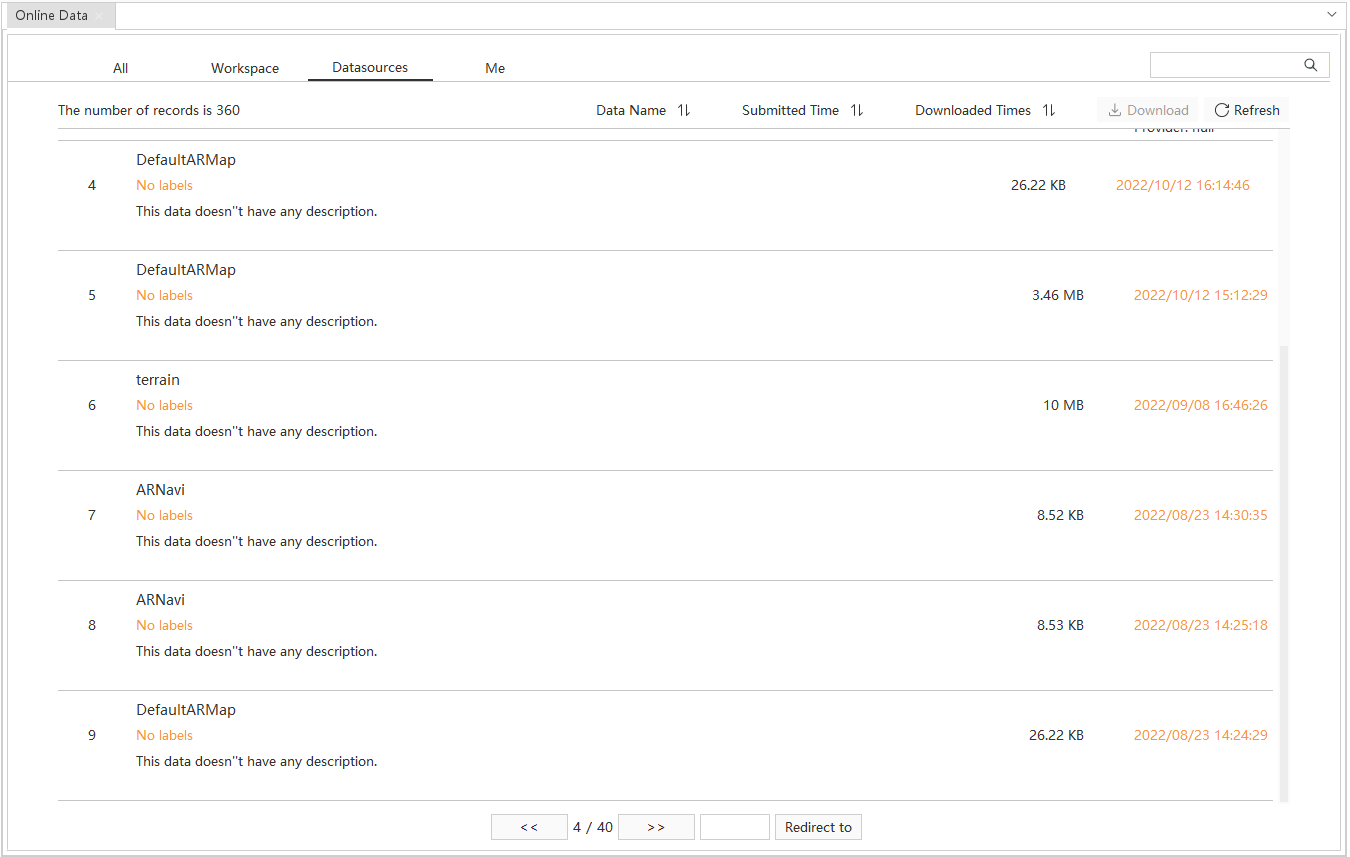Switch to the Me tab
This screenshot has width=1350, height=857.
point(495,68)
